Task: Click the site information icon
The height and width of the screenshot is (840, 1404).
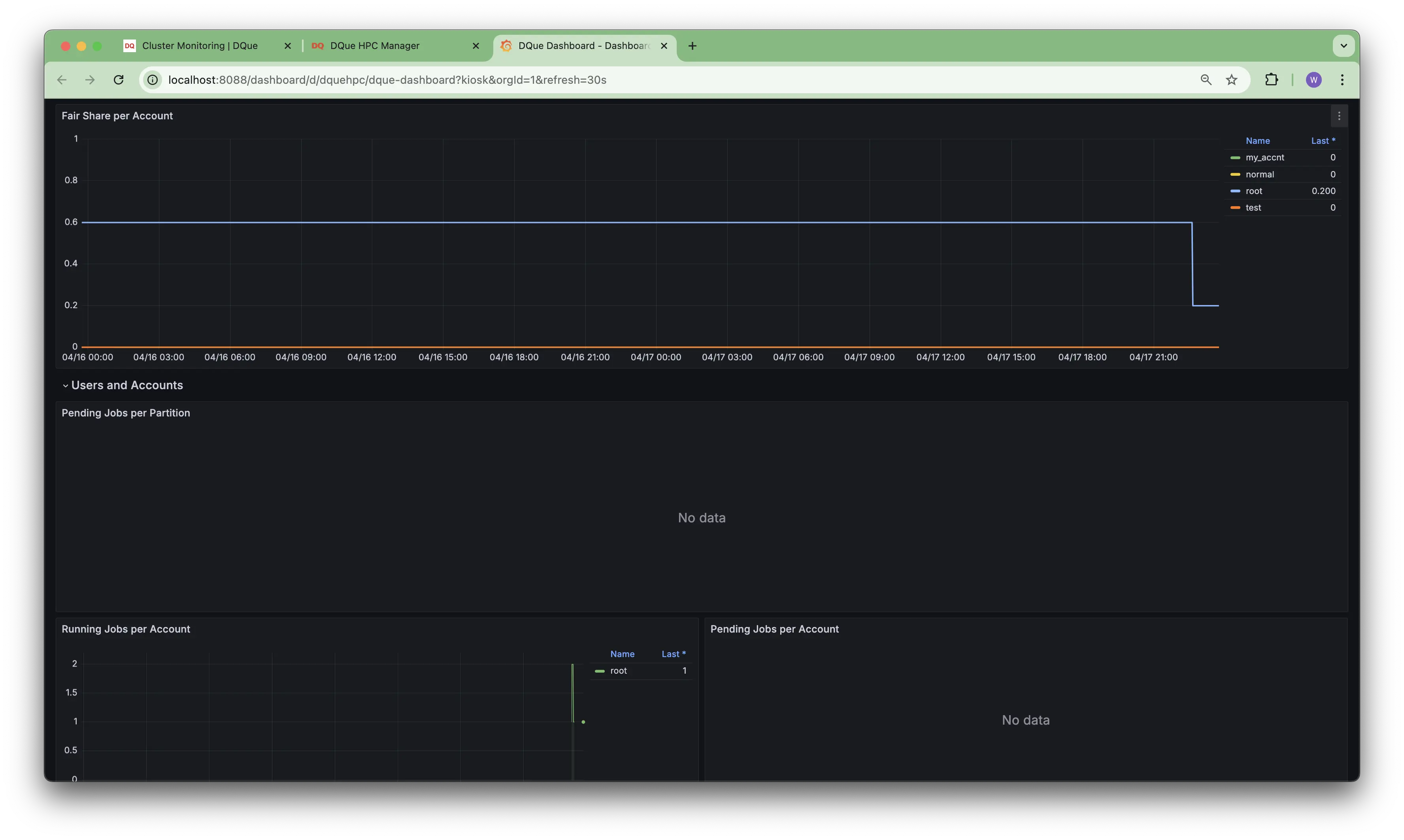Action: click(153, 80)
